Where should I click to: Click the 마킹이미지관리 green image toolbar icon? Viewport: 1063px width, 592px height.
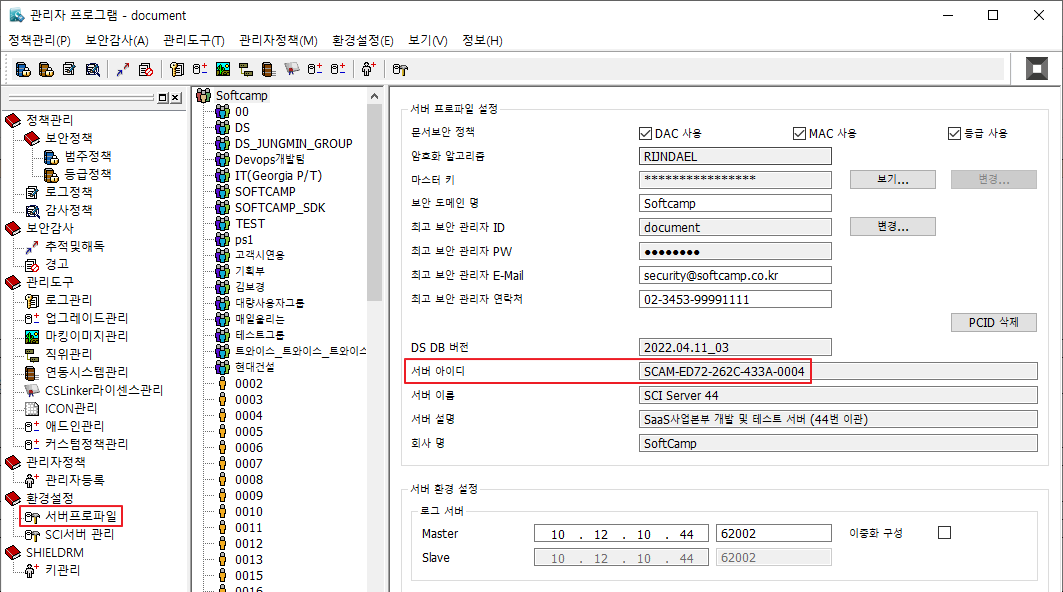click(223, 69)
